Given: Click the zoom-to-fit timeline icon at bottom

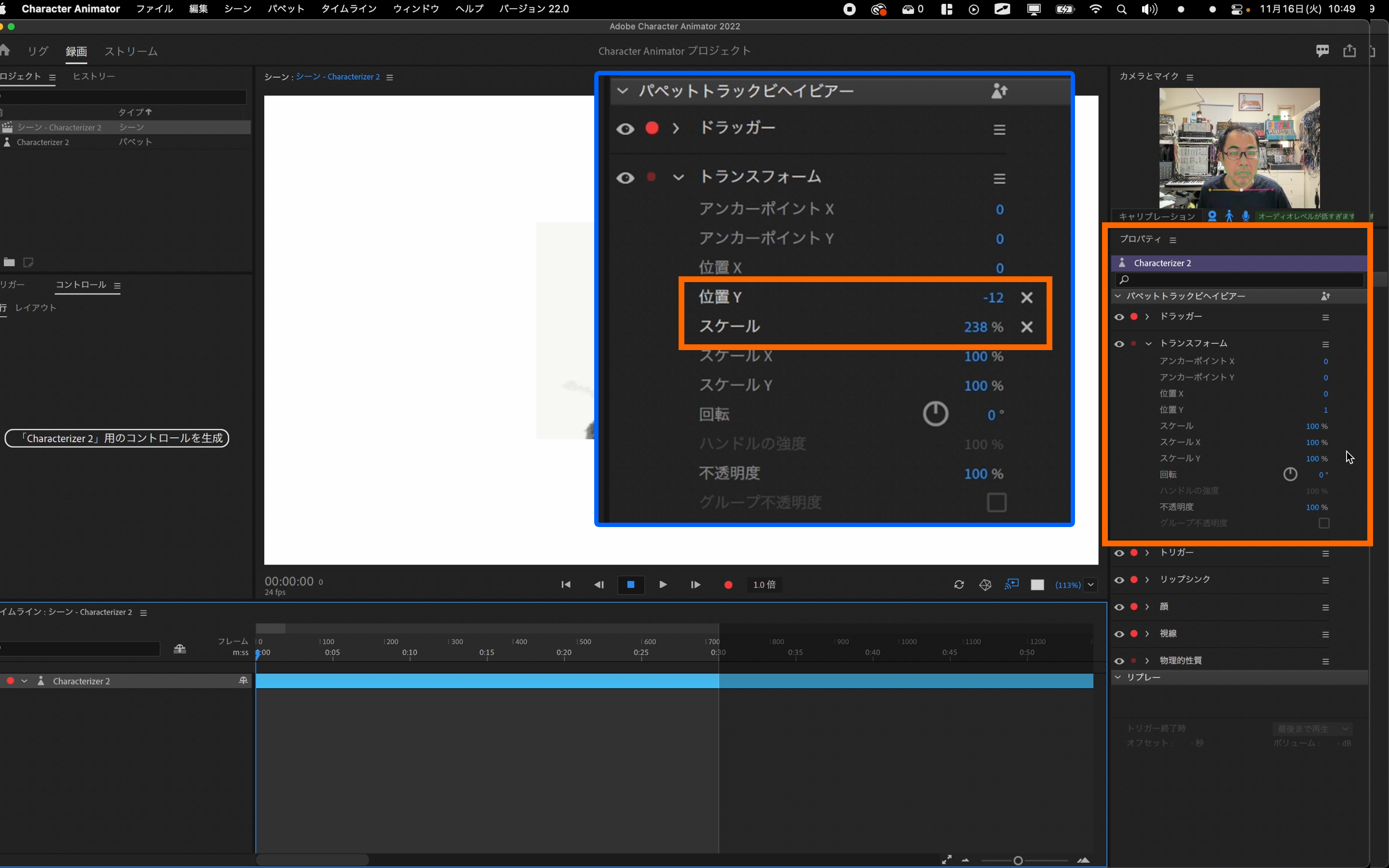Looking at the screenshot, I should [946, 859].
